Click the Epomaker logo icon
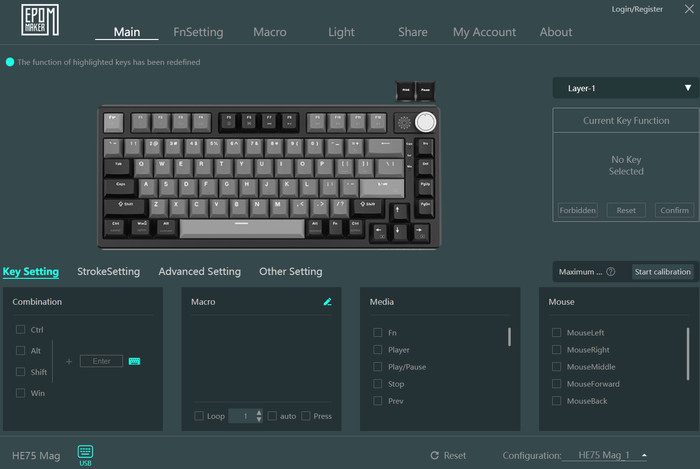Screen dimensions: 700x469 click(40, 20)
